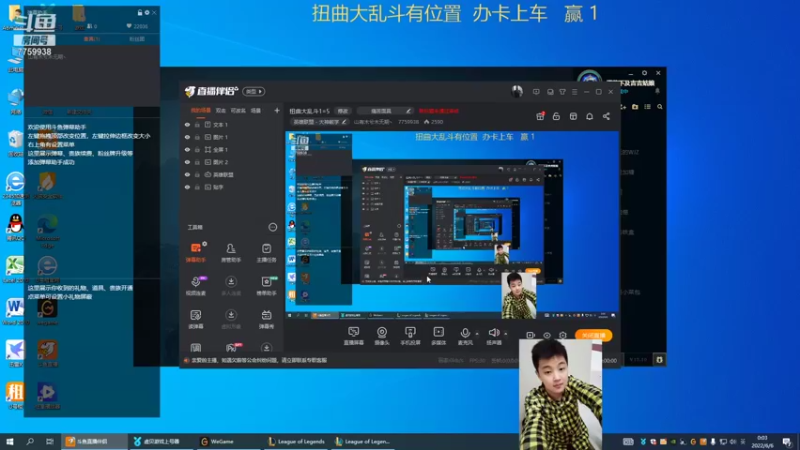Switch to first League of Legends taskbar item
This screenshot has height=450, width=800.
pyautogui.click(x=296, y=441)
